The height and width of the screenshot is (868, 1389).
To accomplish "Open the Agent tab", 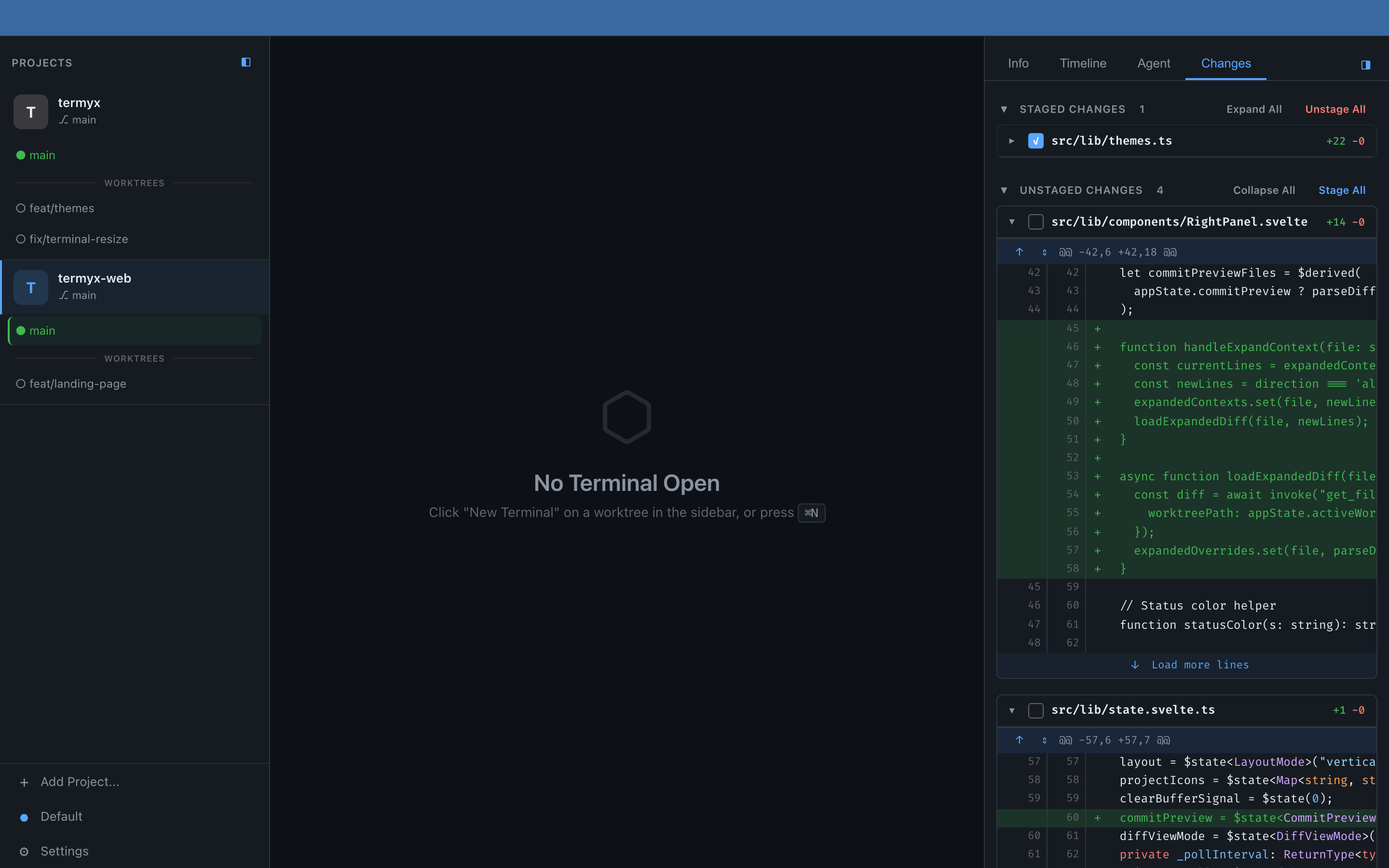I will [1153, 63].
